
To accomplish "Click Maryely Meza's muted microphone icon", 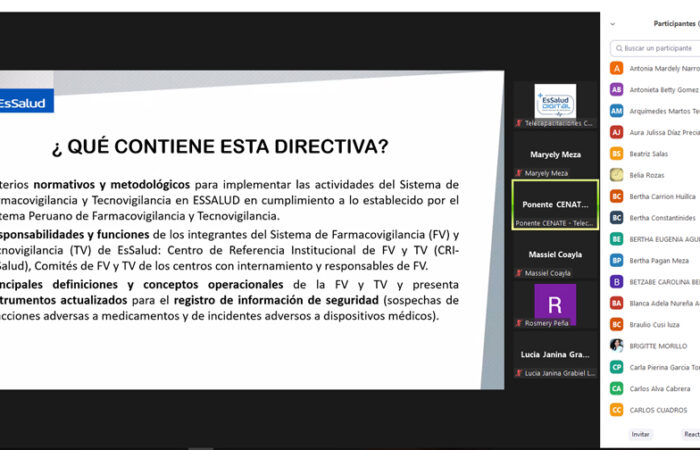I will point(519,173).
